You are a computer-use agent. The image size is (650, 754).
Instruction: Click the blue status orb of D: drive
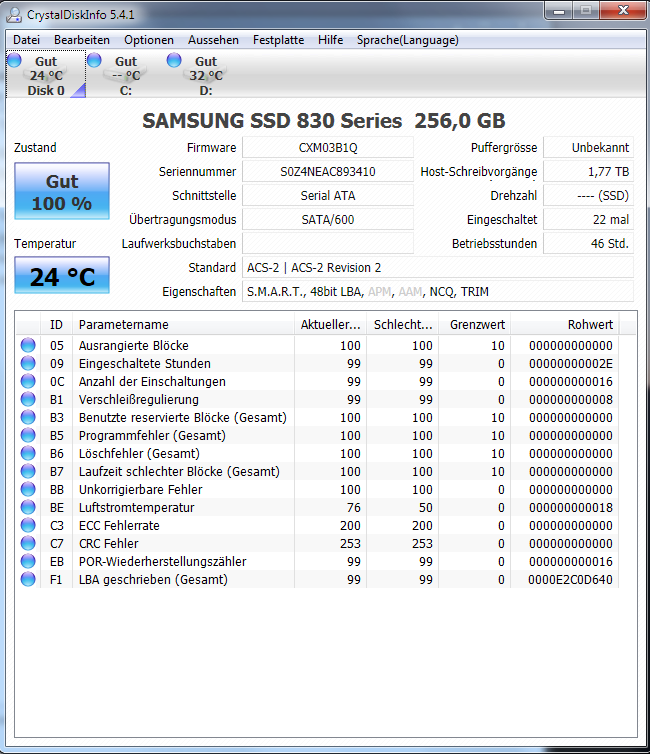[174, 60]
